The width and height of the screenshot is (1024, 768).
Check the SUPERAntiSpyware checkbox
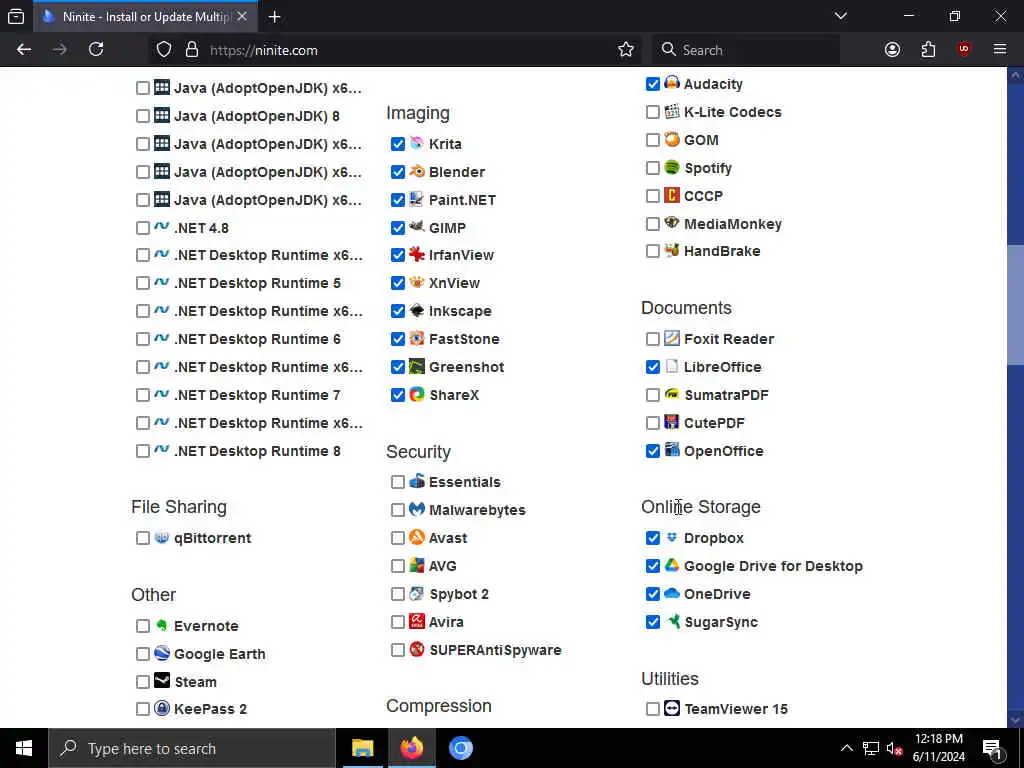pyautogui.click(x=398, y=650)
